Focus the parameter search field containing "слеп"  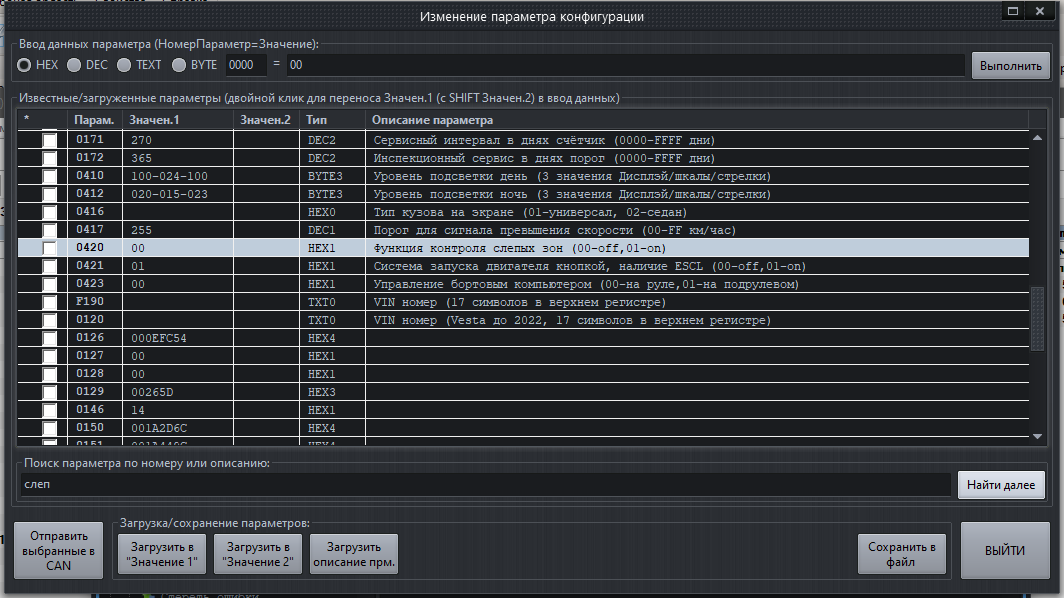point(485,485)
